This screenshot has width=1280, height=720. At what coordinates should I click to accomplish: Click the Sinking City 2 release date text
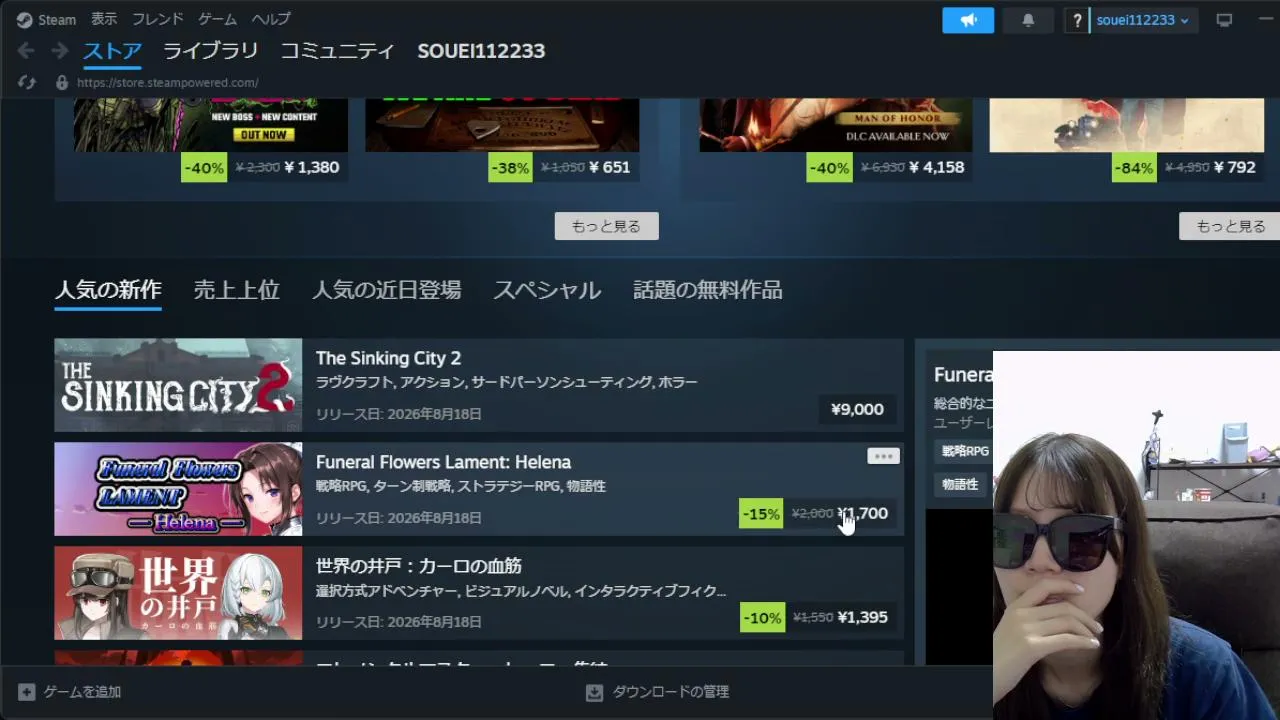[x=399, y=414]
